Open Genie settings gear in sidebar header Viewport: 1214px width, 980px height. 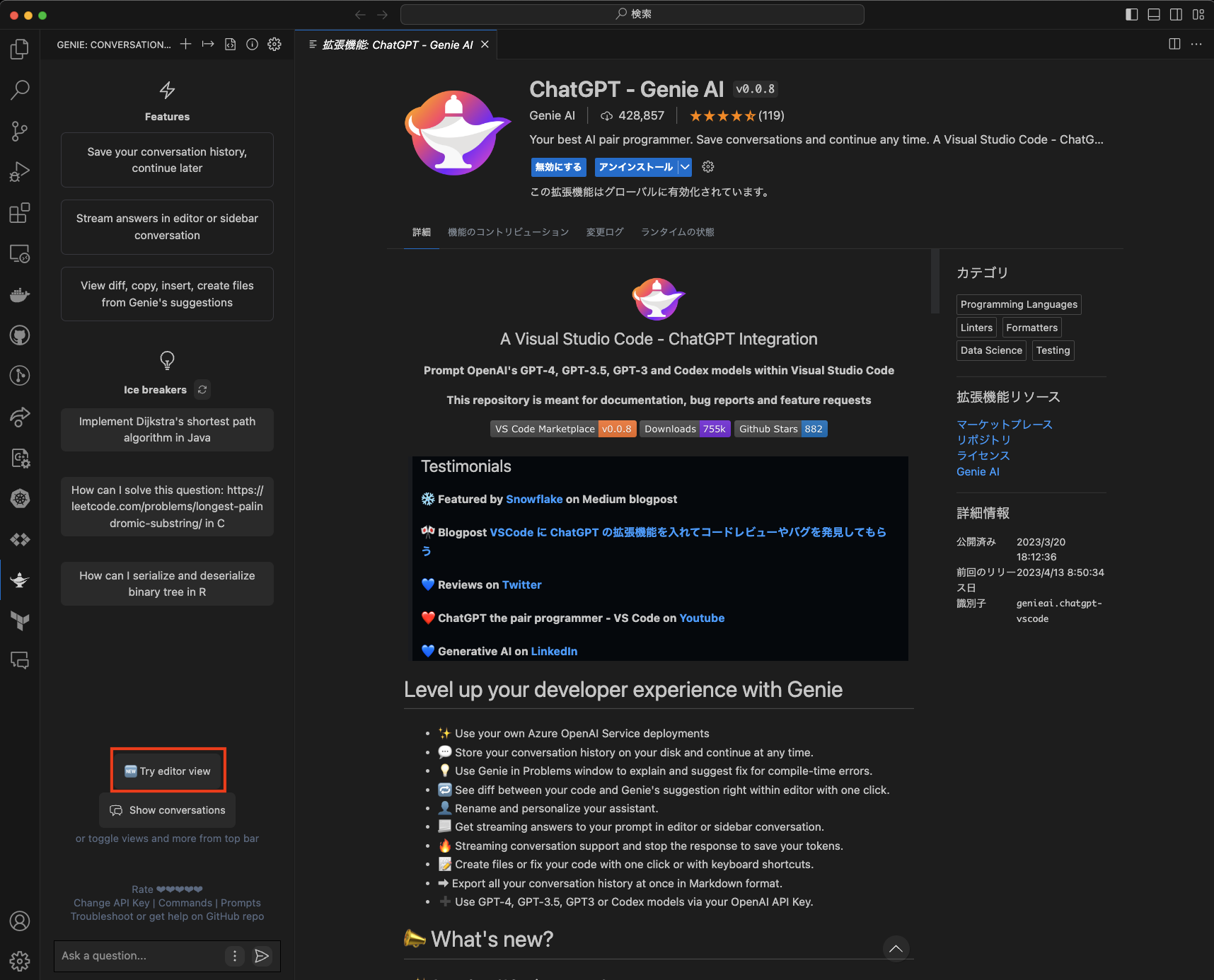[274, 44]
